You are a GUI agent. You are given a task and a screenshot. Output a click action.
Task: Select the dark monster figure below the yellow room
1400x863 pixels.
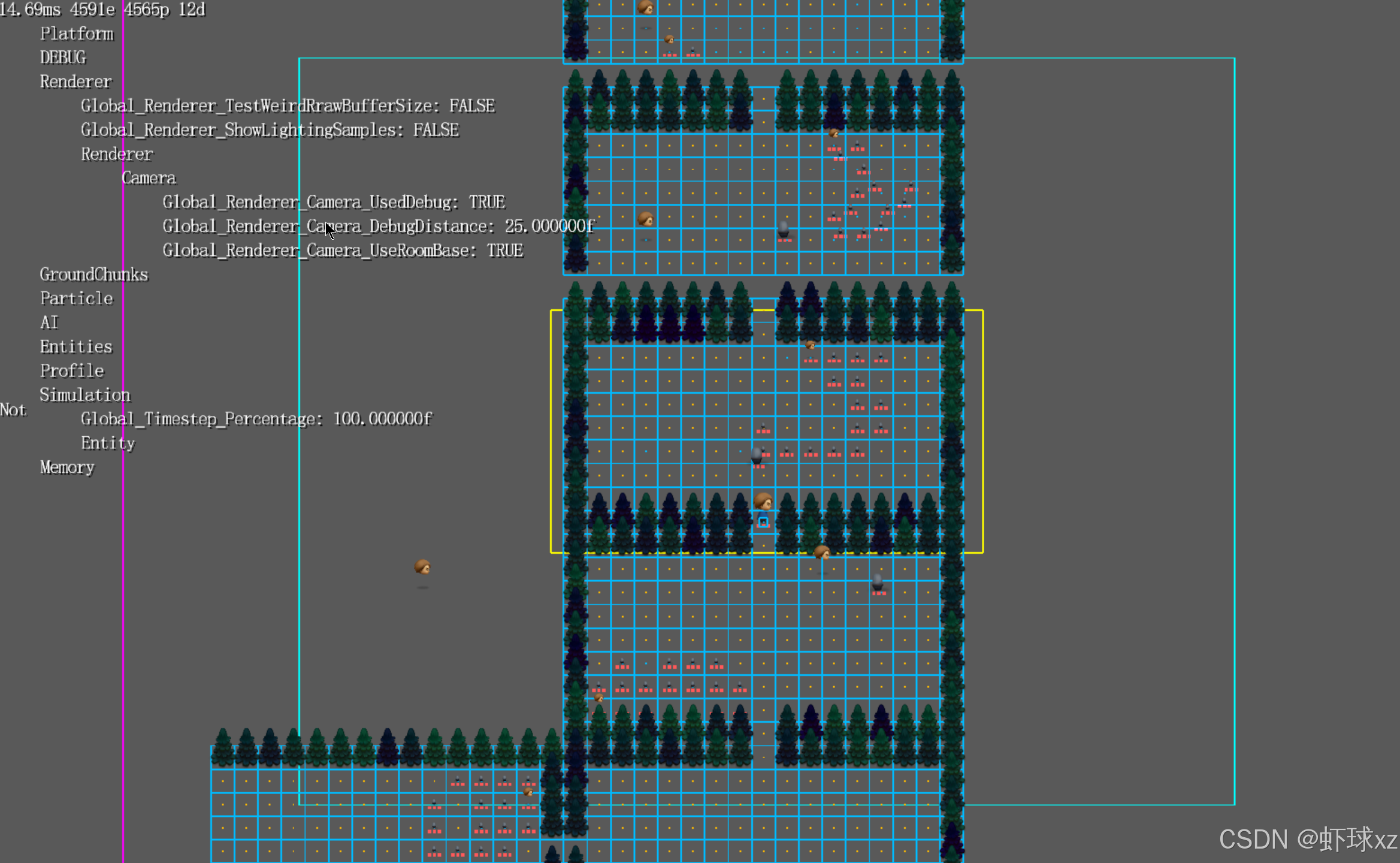click(x=878, y=583)
